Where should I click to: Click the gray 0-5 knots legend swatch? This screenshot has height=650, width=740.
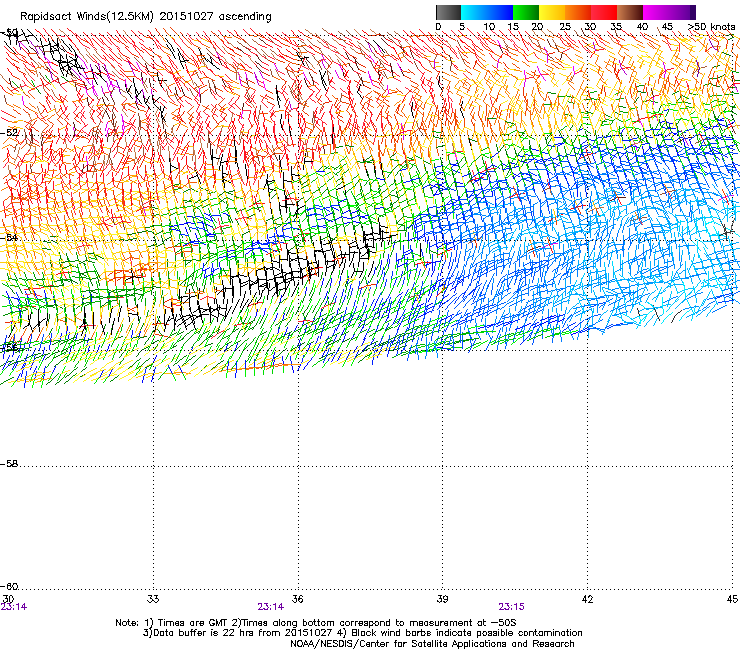[448, 12]
